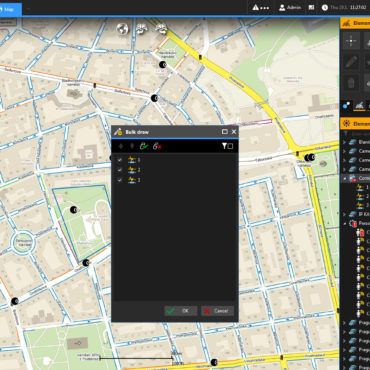Select the pencil edit tool in right panel
The image size is (370, 370).
351,62
